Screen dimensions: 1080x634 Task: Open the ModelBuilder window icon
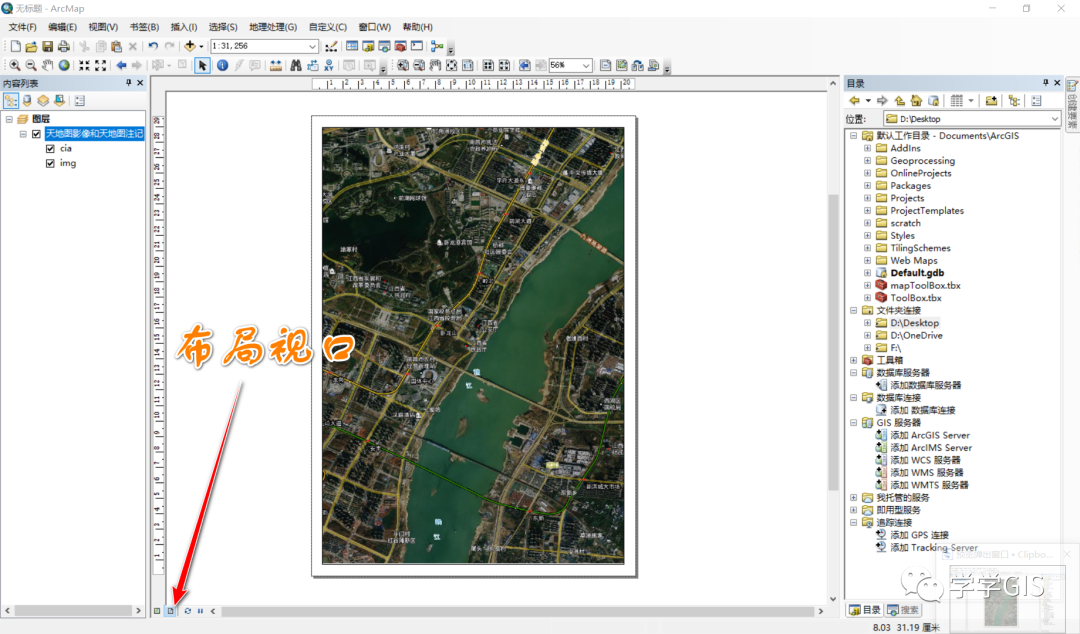pos(437,46)
